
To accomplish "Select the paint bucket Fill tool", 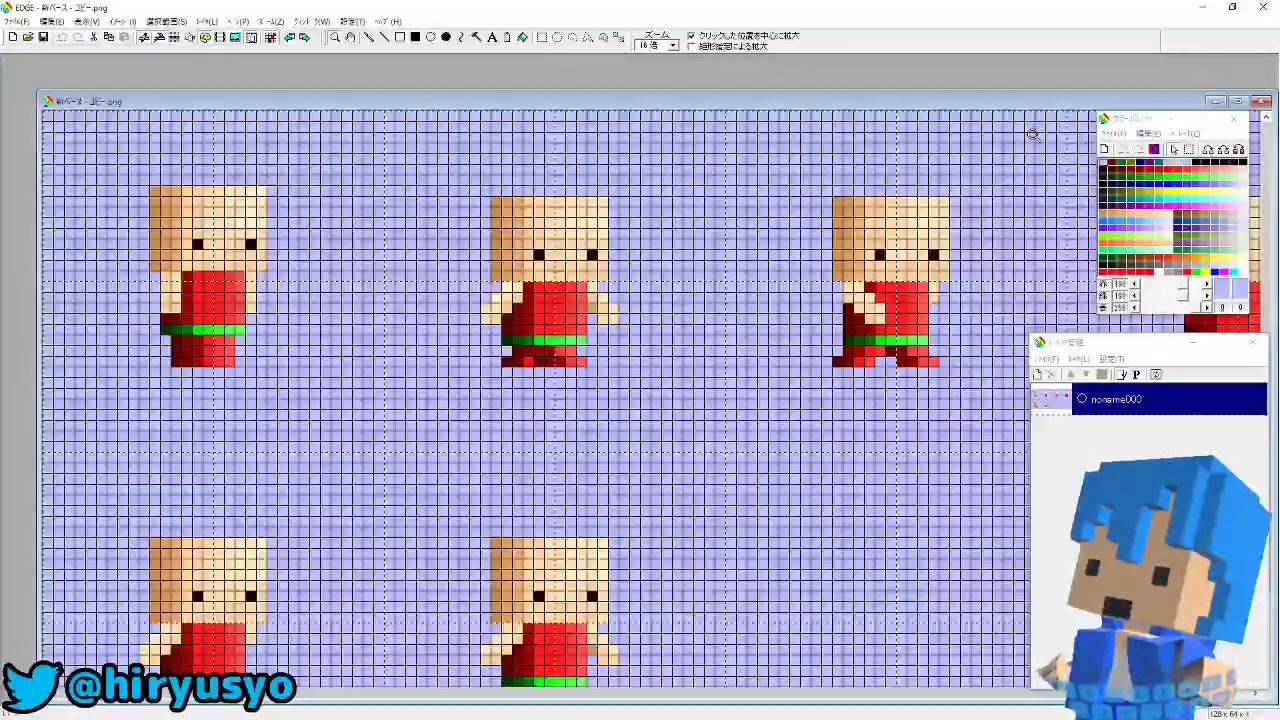I will pyautogui.click(x=522, y=37).
